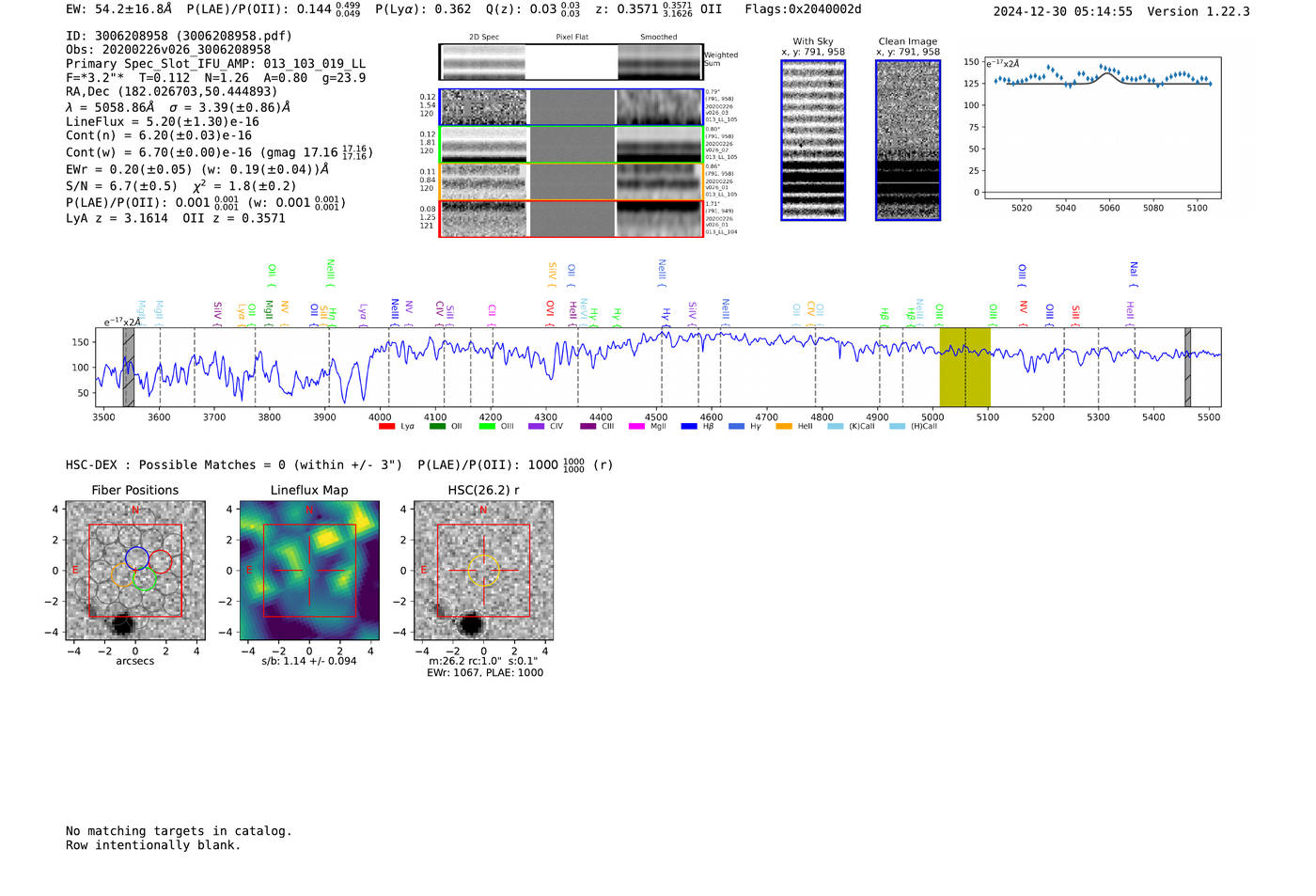Click the 'arcsecs' axis label
This screenshot has height=896, width=1316.
[135, 661]
